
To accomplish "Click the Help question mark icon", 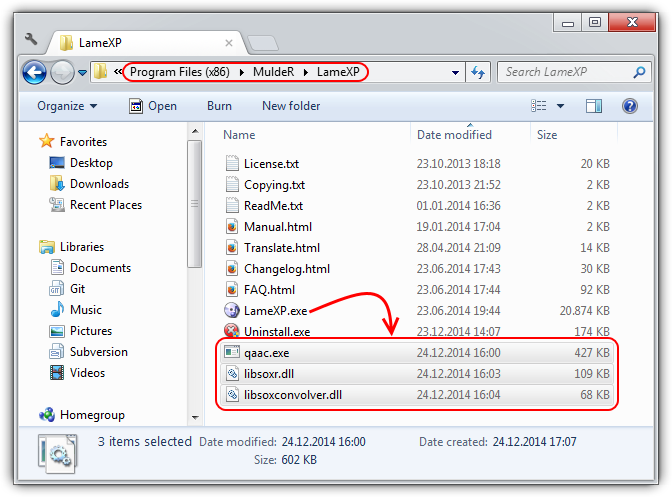I will pyautogui.click(x=630, y=106).
